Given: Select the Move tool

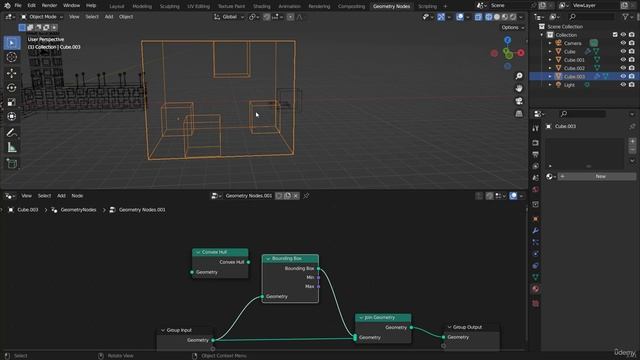Looking at the screenshot, I should pyautogui.click(x=12, y=73).
